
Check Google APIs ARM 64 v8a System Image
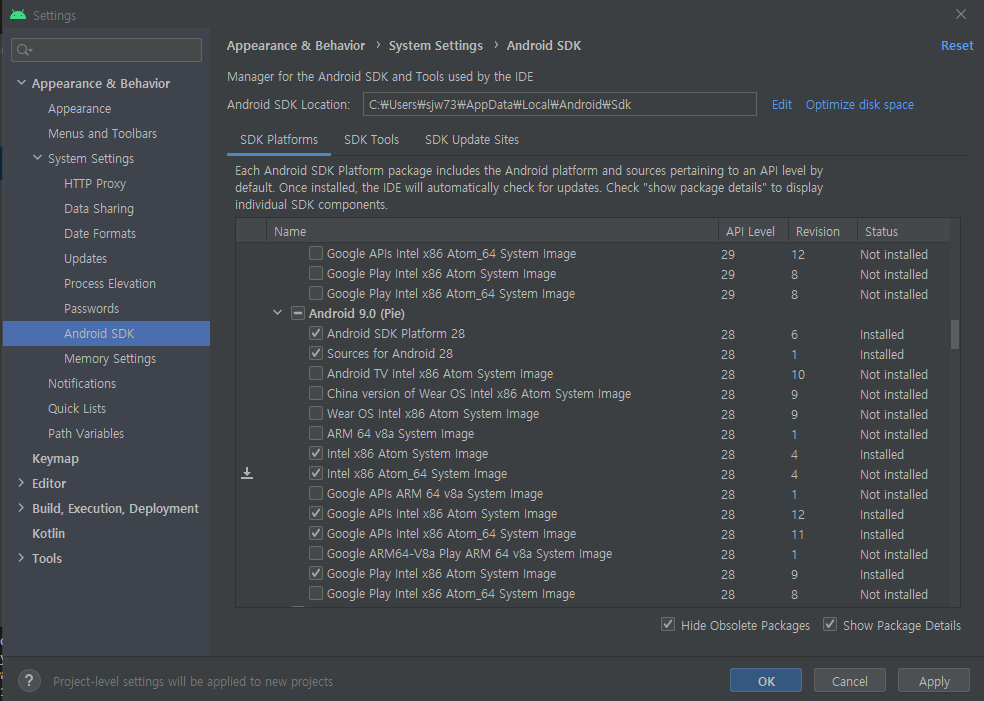(x=316, y=493)
